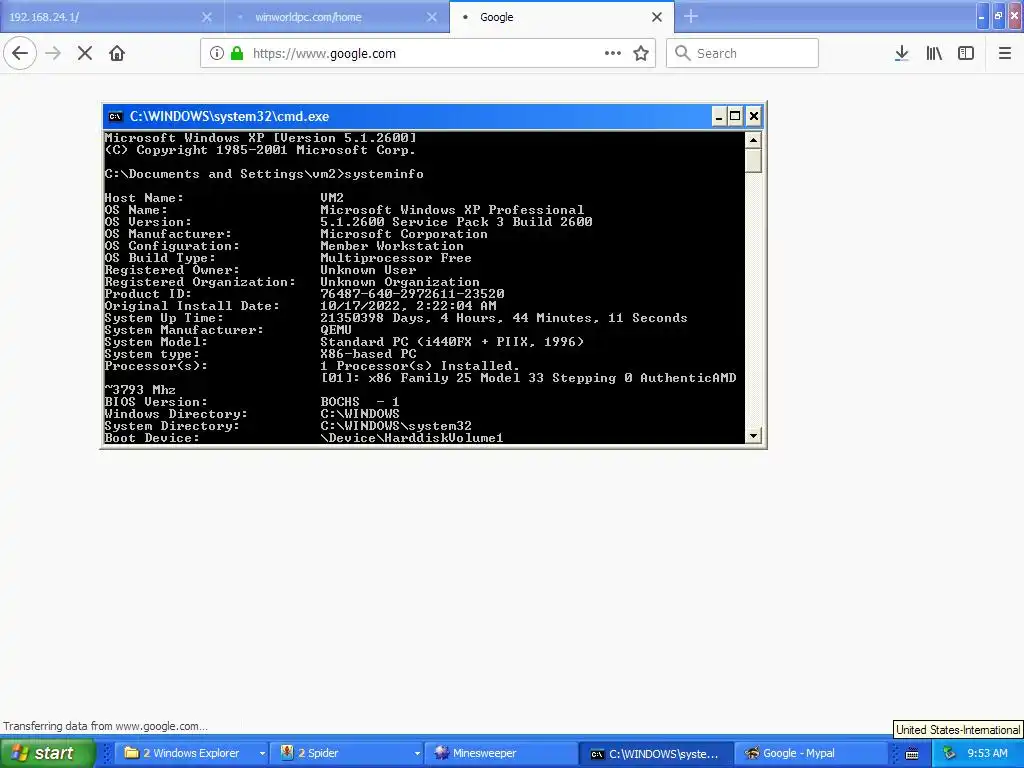Expand the Windows Explorer group dropdown arrow

pos(263,753)
